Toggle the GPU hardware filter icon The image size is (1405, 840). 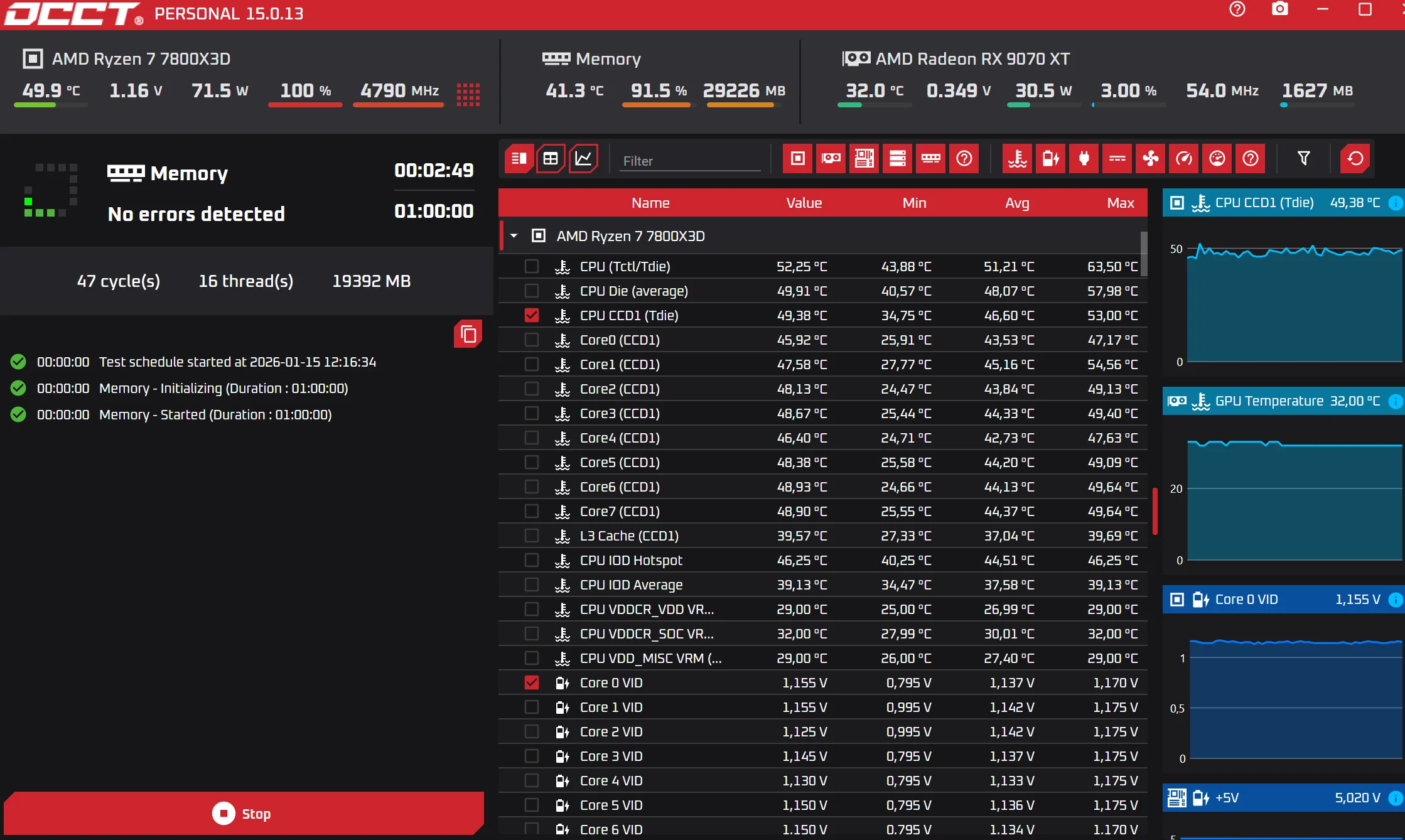click(831, 158)
